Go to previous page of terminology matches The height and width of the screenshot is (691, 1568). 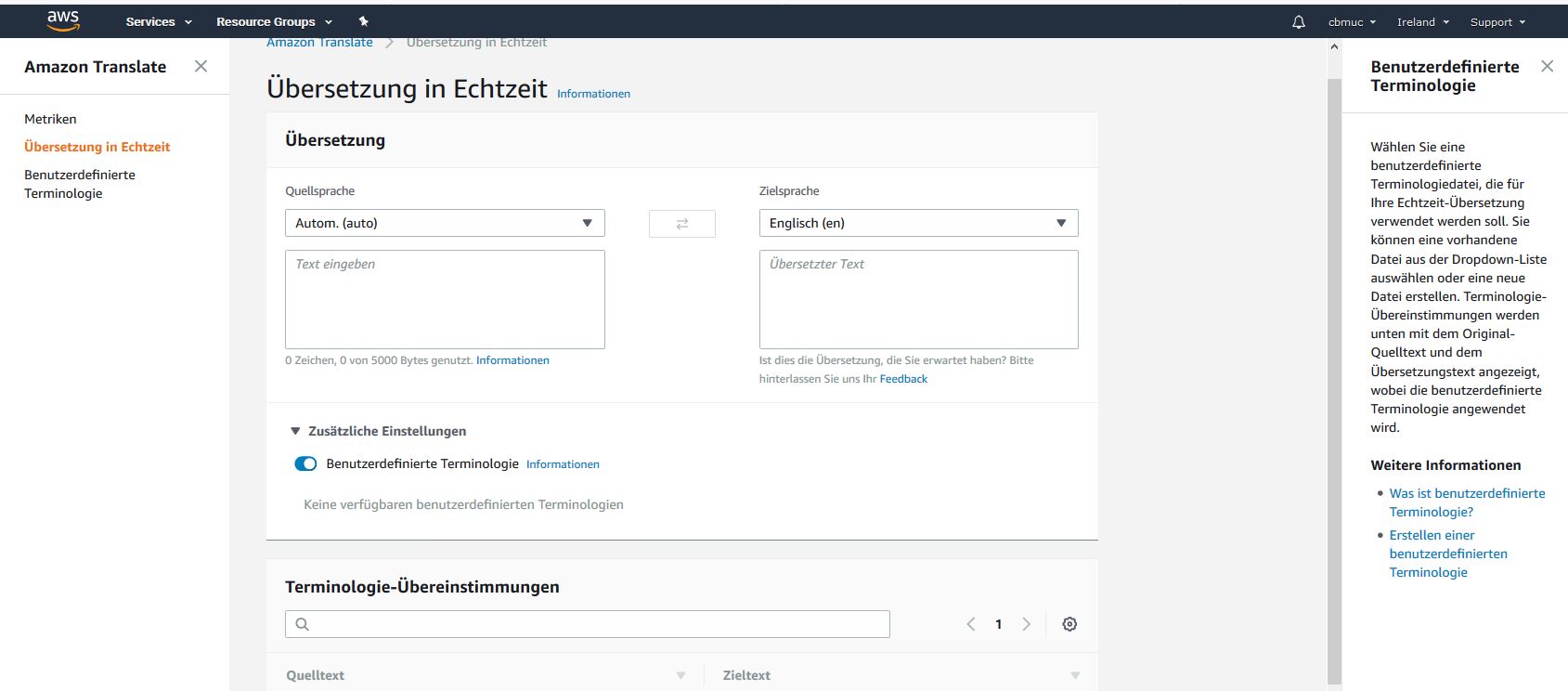click(x=971, y=624)
